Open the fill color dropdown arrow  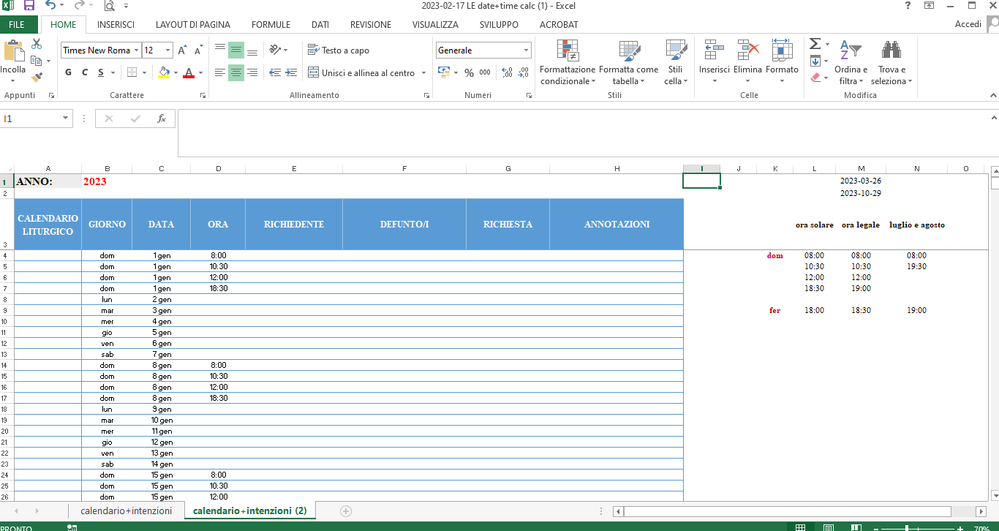(175, 73)
